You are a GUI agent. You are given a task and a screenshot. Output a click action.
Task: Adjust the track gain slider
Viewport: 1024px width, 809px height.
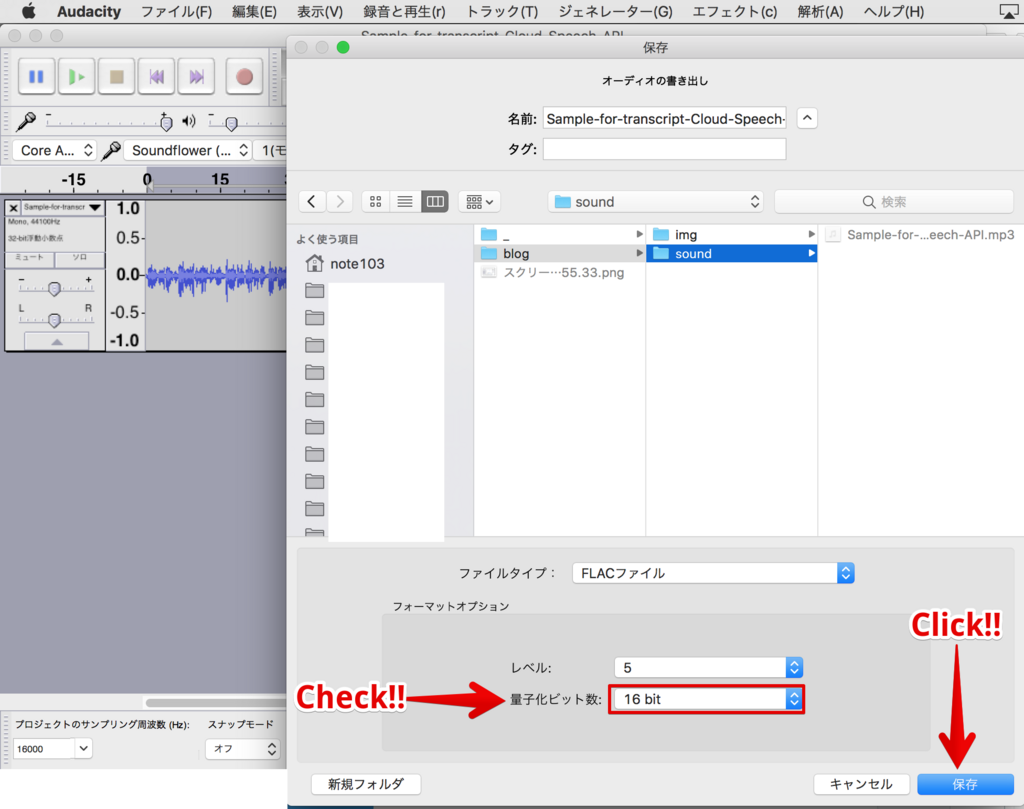point(55,288)
